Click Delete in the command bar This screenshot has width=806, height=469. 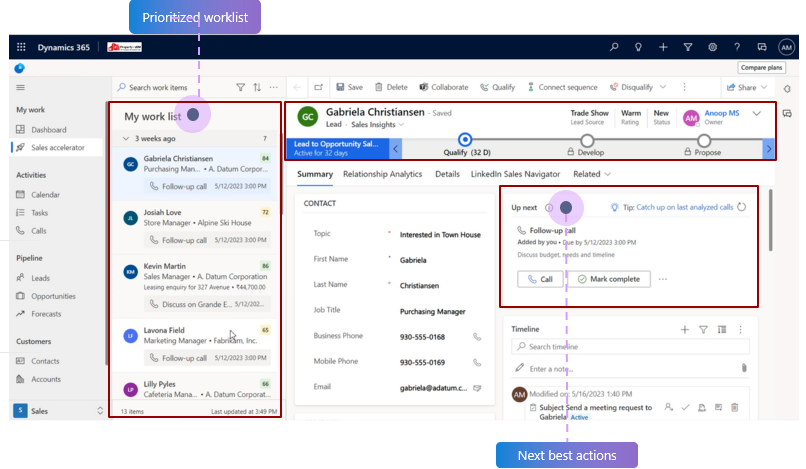coord(391,87)
